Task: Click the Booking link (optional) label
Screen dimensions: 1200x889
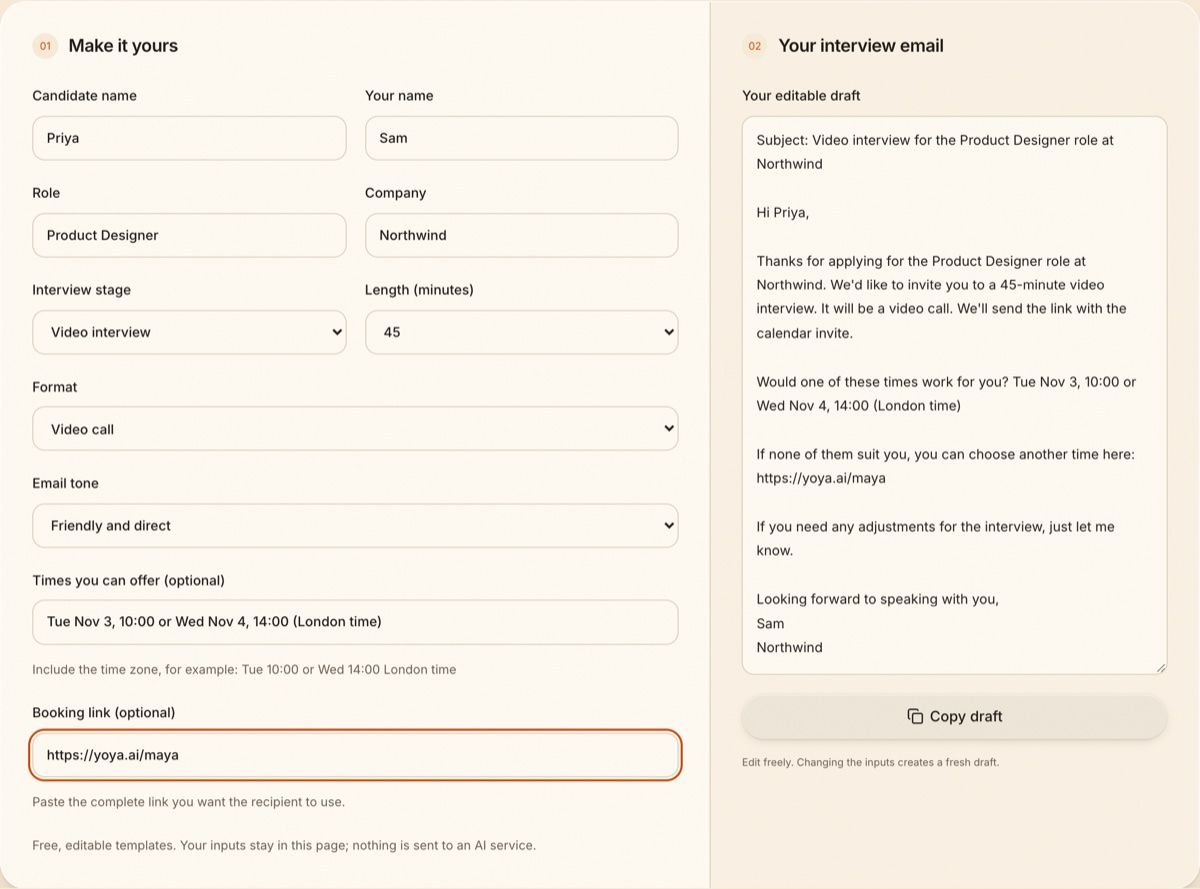Action: [104, 712]
